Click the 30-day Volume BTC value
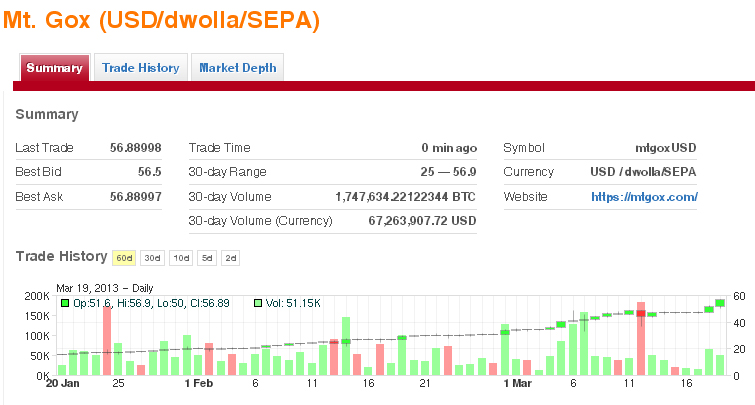Screen dimensions: 755x405 (x=405, y=196)
